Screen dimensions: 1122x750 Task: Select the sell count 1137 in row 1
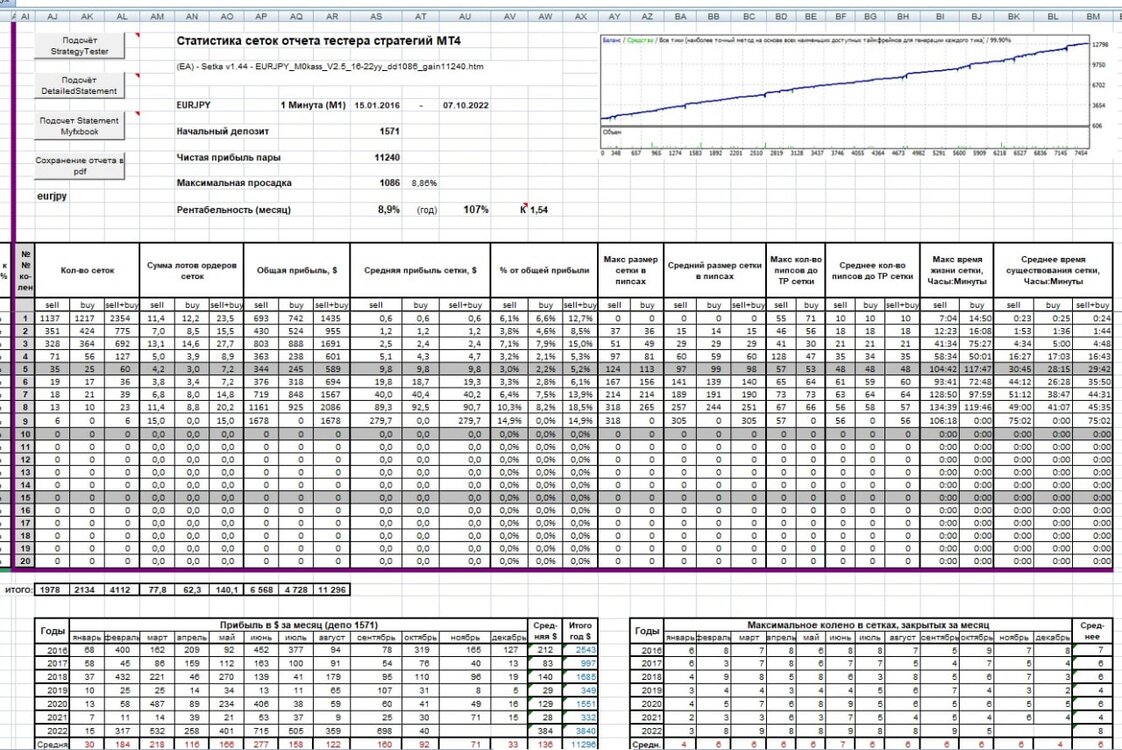point(52,318)
